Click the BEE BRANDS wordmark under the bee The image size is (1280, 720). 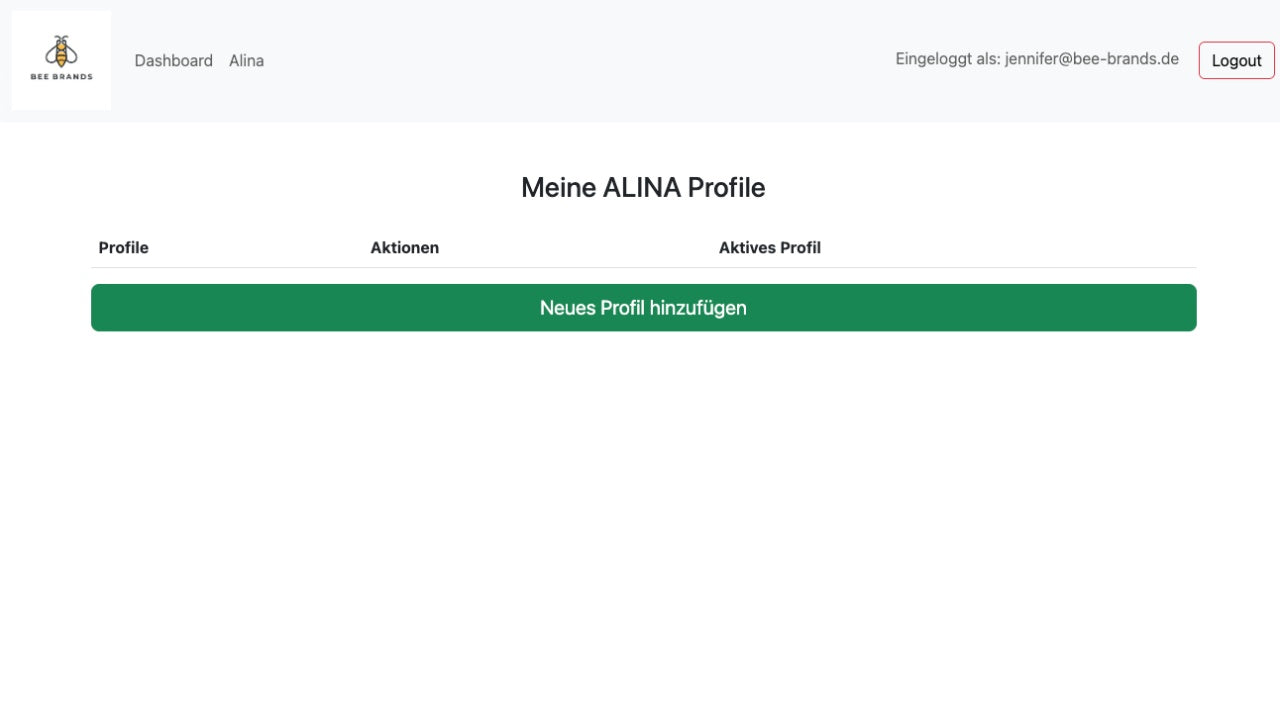[61, 76]
